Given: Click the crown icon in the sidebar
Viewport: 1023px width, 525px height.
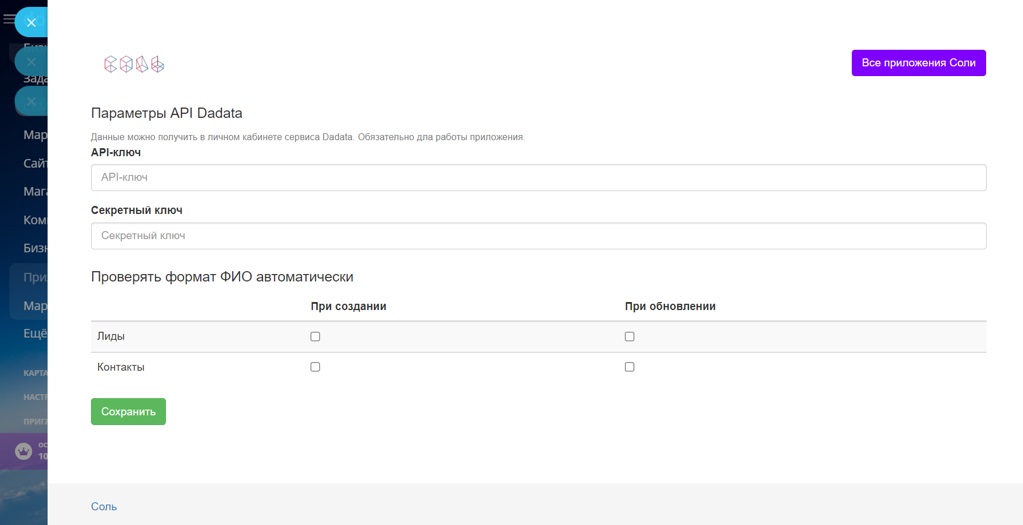Looking at the screenshot, I should (23, 451).
